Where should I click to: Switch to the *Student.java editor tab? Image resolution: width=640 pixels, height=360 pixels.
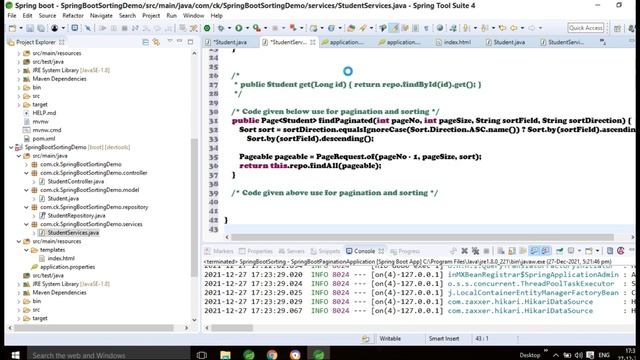tap(231, 42)
